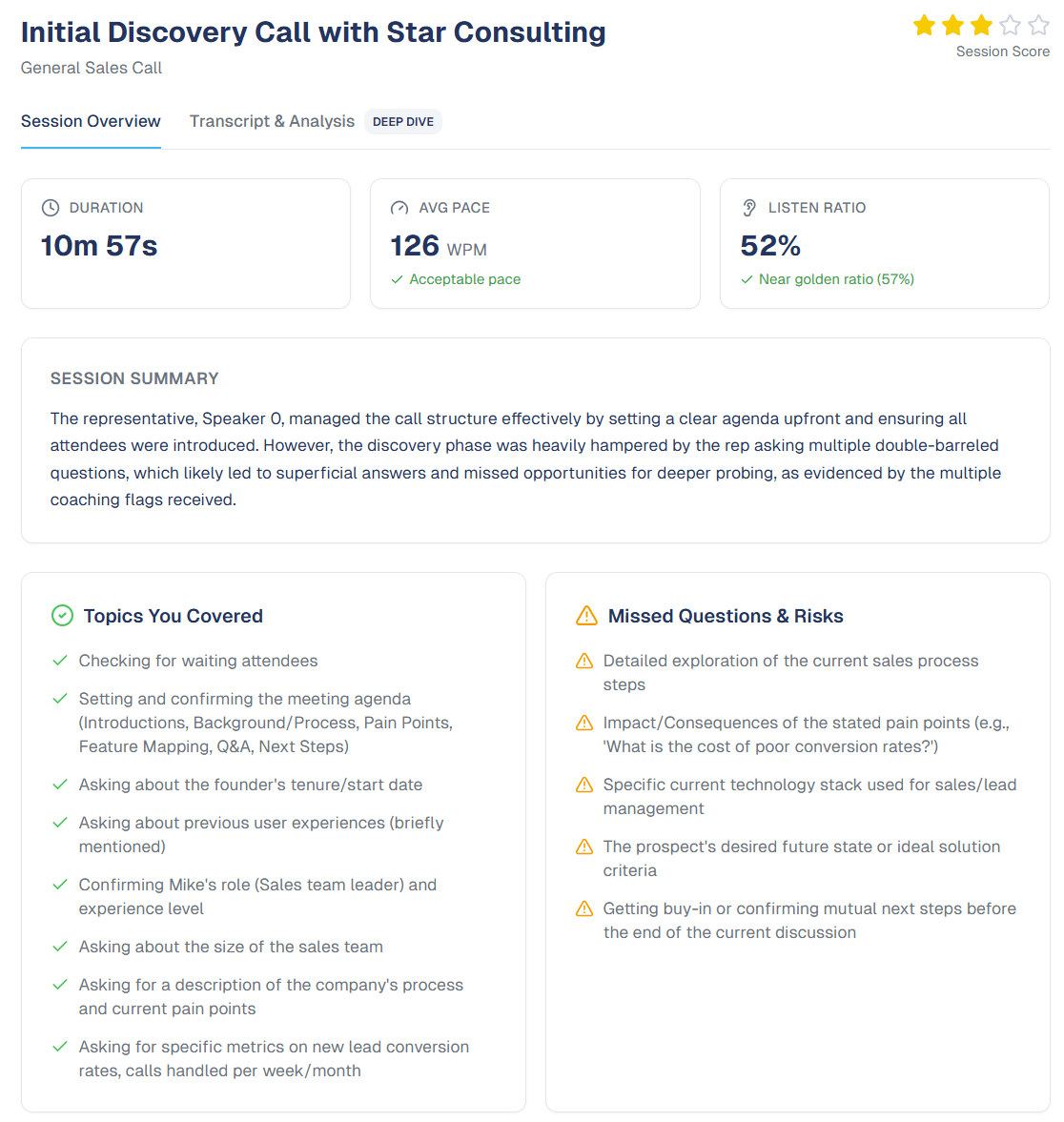Switch to the Transcript & Analysis tab
The height and width of the screenshot is (1122, 1064).
(272, 121)
